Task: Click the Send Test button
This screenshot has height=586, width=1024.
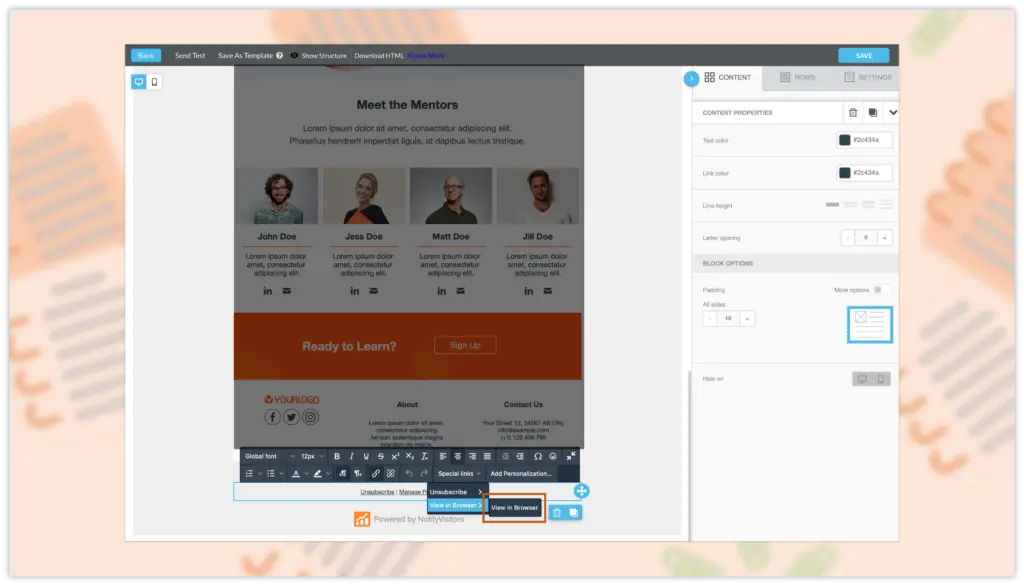Action: tap(190, 56)
